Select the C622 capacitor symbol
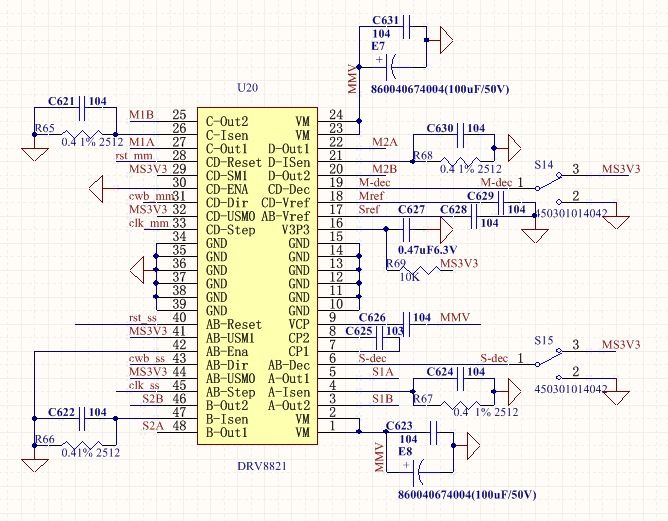 (82, 419)
